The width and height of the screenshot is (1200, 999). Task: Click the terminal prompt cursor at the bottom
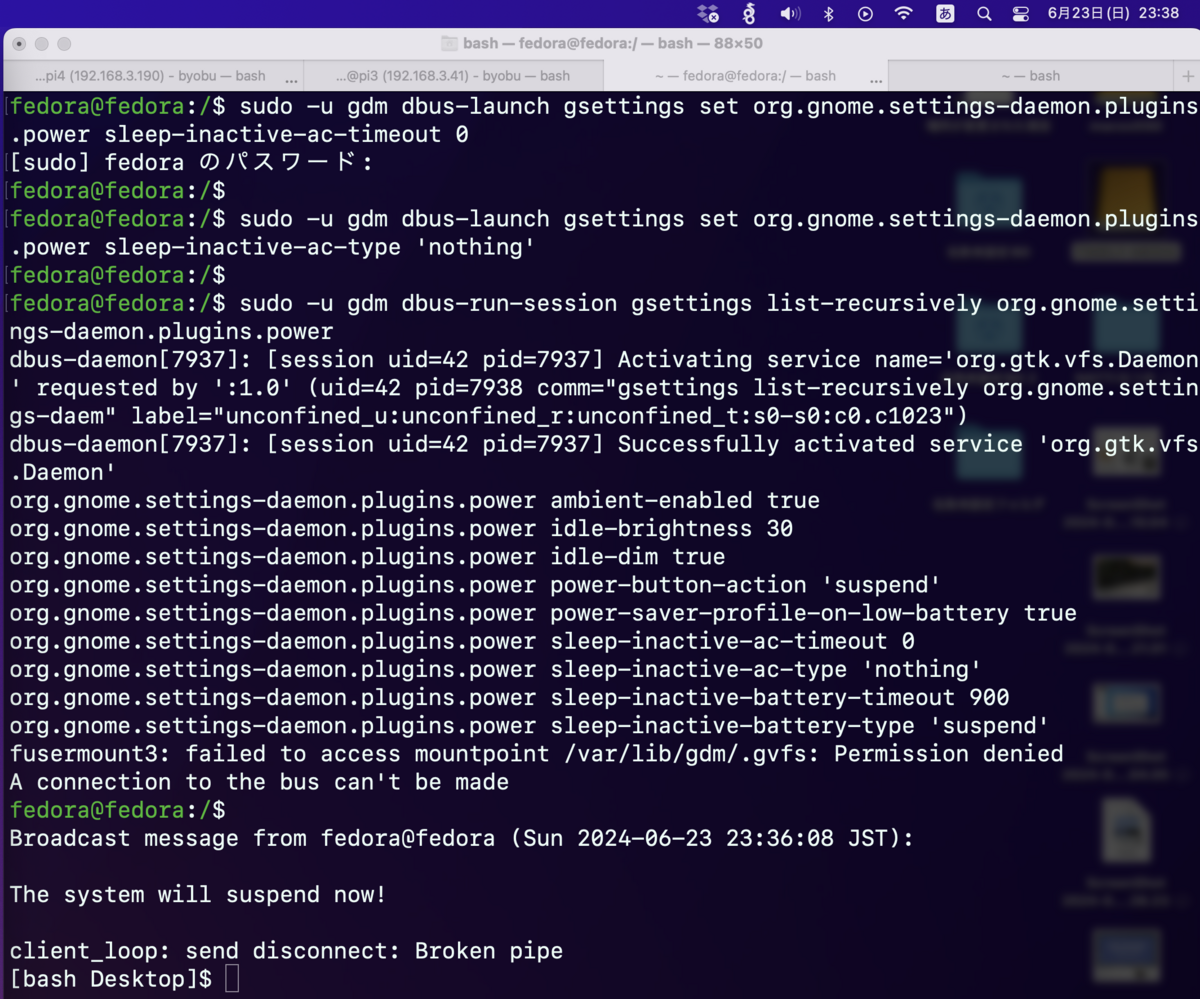[x=232, y=979]
